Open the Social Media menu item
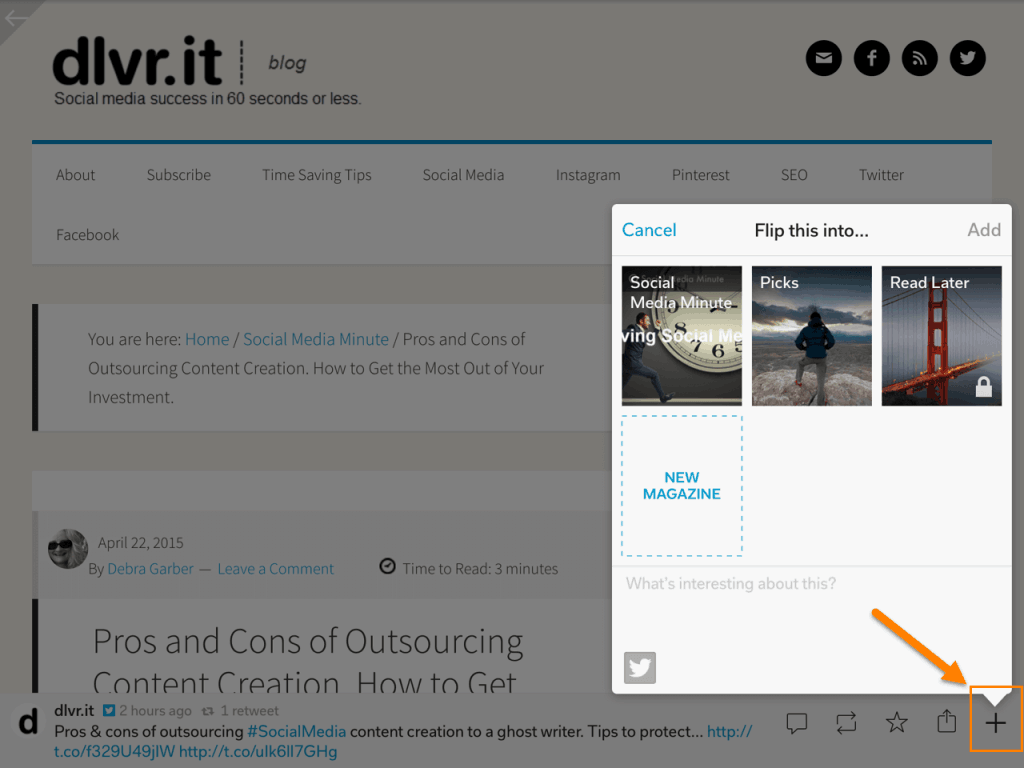The image size is (1024, 768). click(x=463, y=175)
